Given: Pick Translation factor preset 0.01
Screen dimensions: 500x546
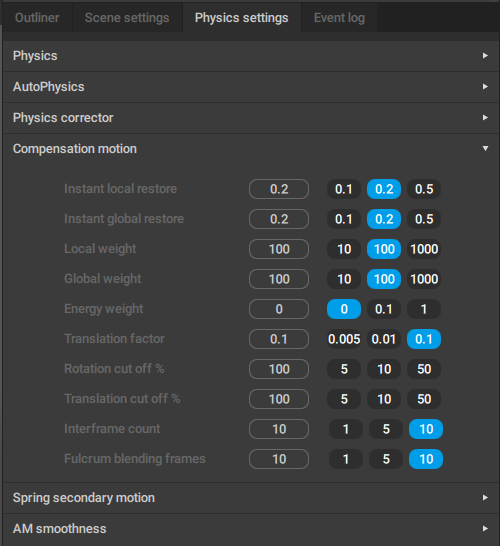Looking at the screenshot, I should click(384, 339).
